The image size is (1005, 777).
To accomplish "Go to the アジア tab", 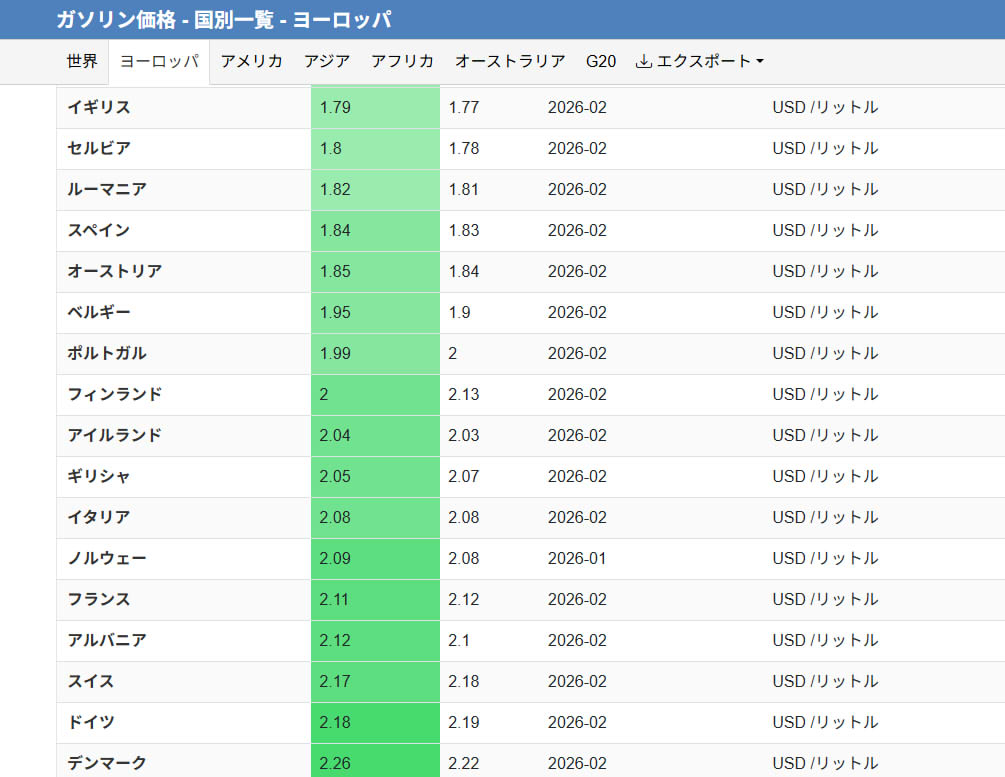I will [327, 61].
